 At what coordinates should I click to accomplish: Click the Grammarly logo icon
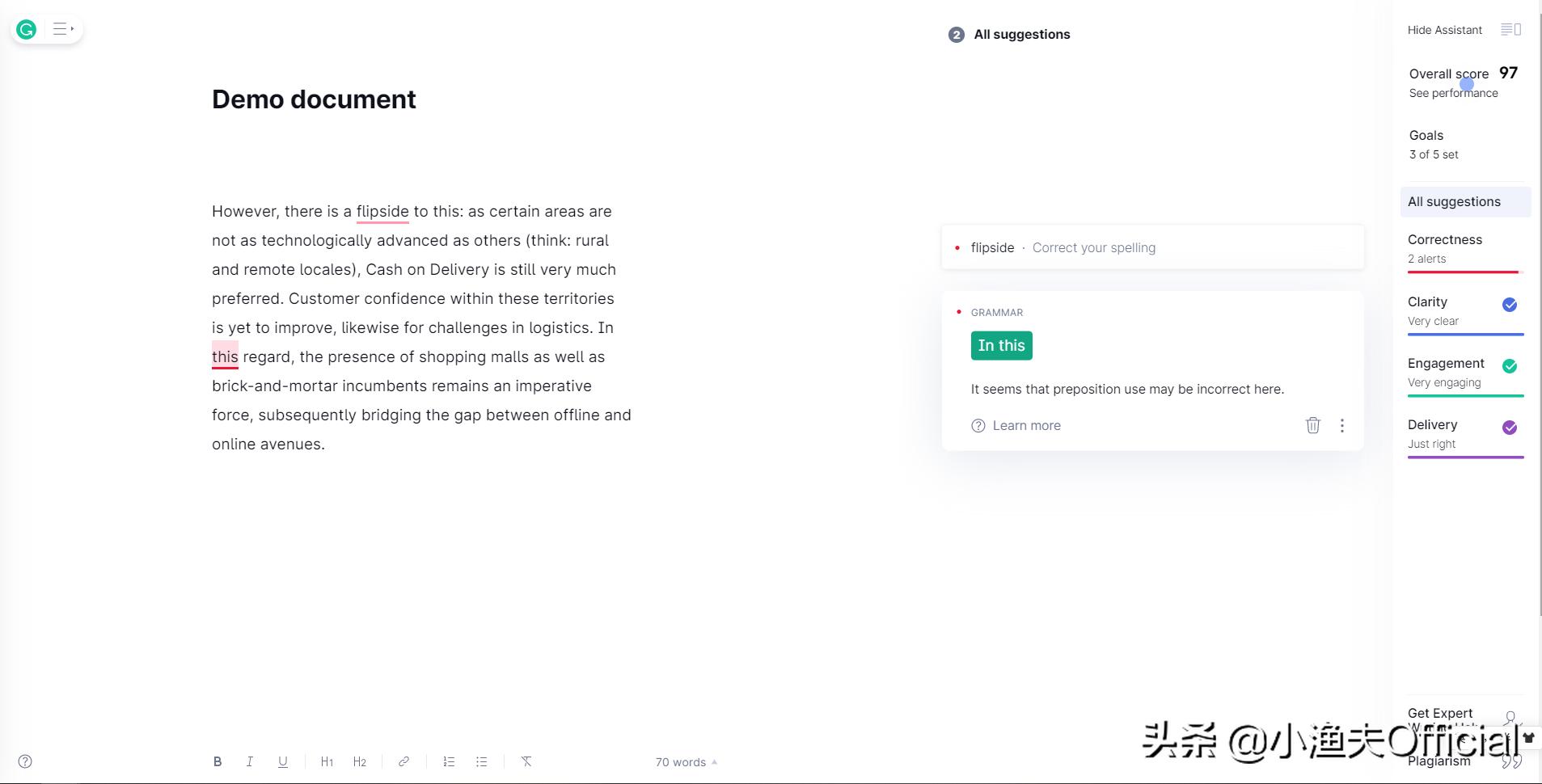click(27, 30)
